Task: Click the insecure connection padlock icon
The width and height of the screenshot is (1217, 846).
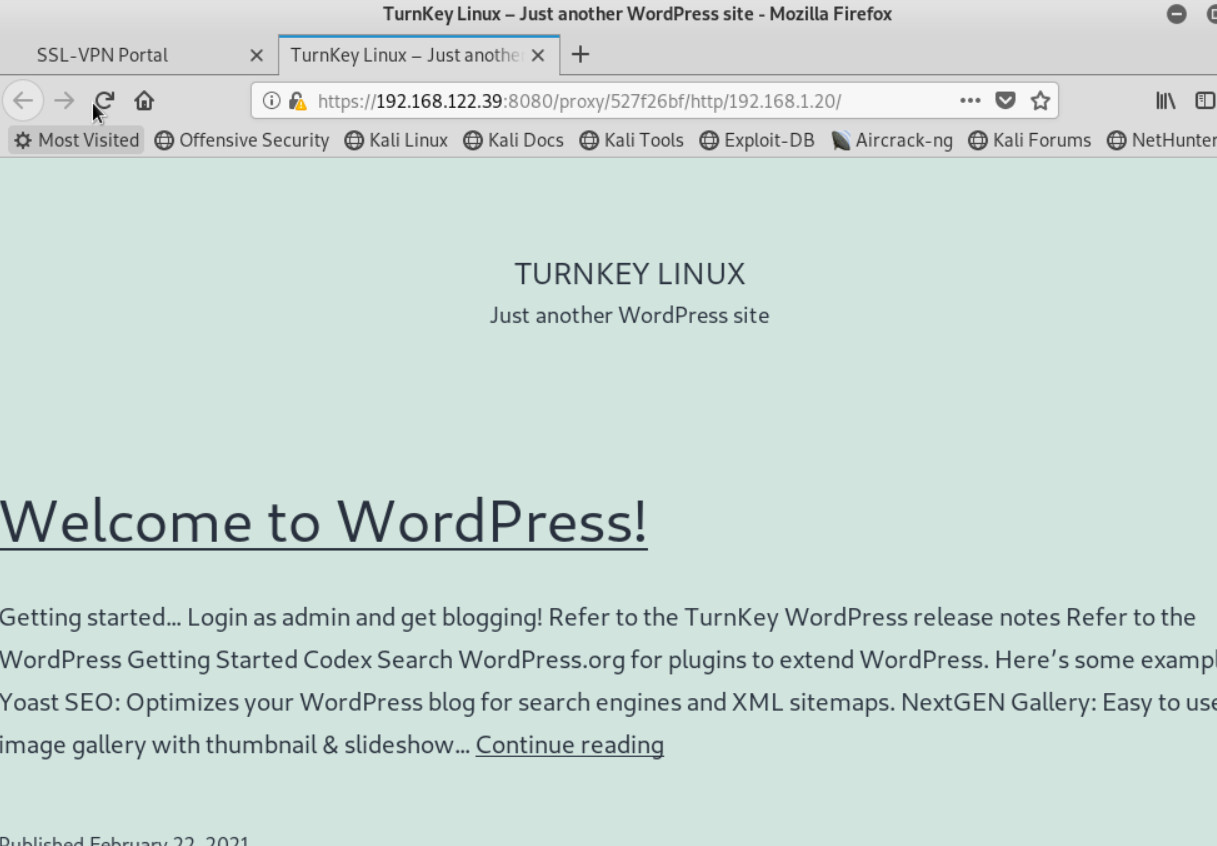Action: click(297, 100)
